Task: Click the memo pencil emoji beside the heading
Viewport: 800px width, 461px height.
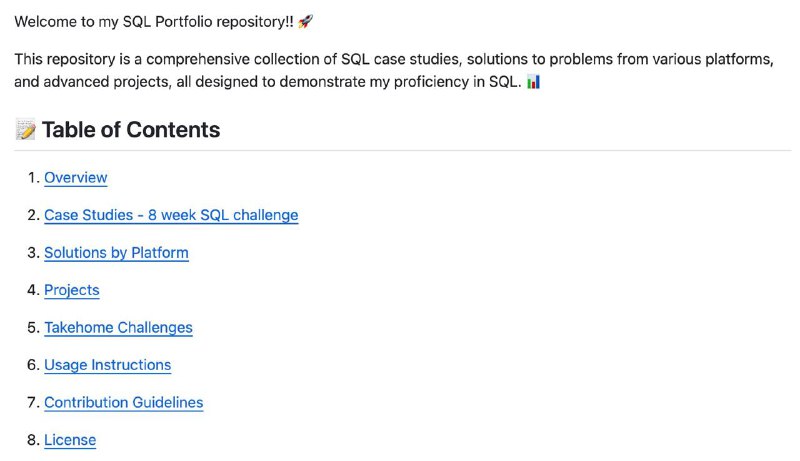Action: 26,130
